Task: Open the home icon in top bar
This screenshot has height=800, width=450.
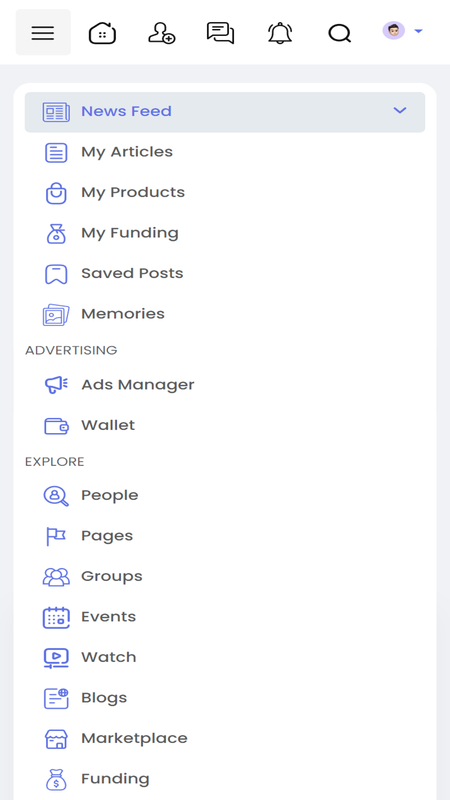Action: [103, 33]
